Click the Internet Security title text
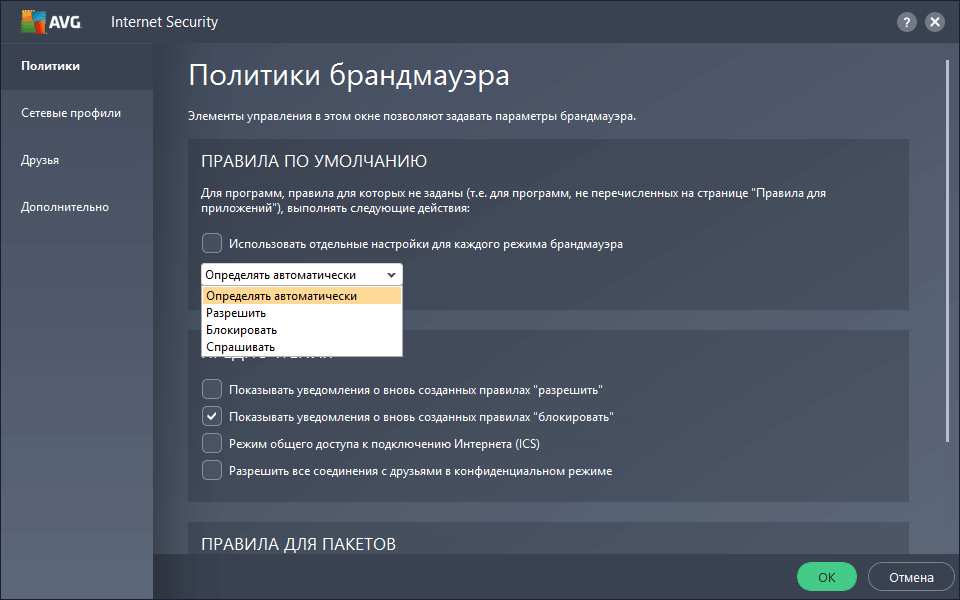960x600 pixels. coord(164,22)
